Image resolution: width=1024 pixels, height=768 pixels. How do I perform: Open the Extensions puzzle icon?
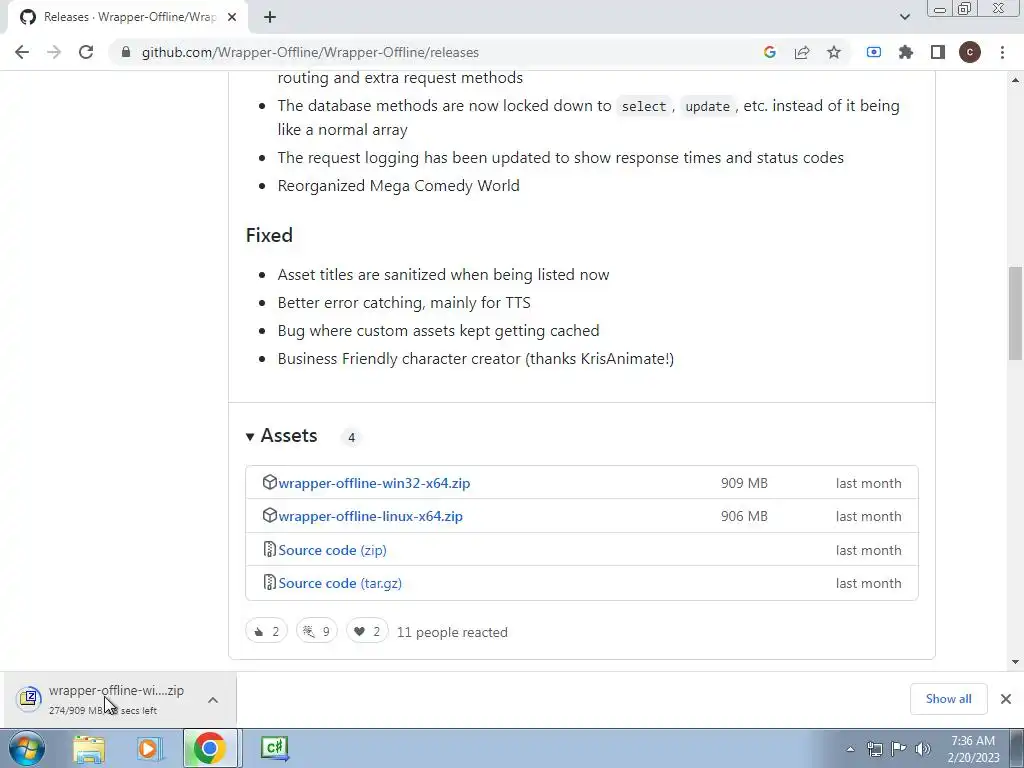pos(906,52)
